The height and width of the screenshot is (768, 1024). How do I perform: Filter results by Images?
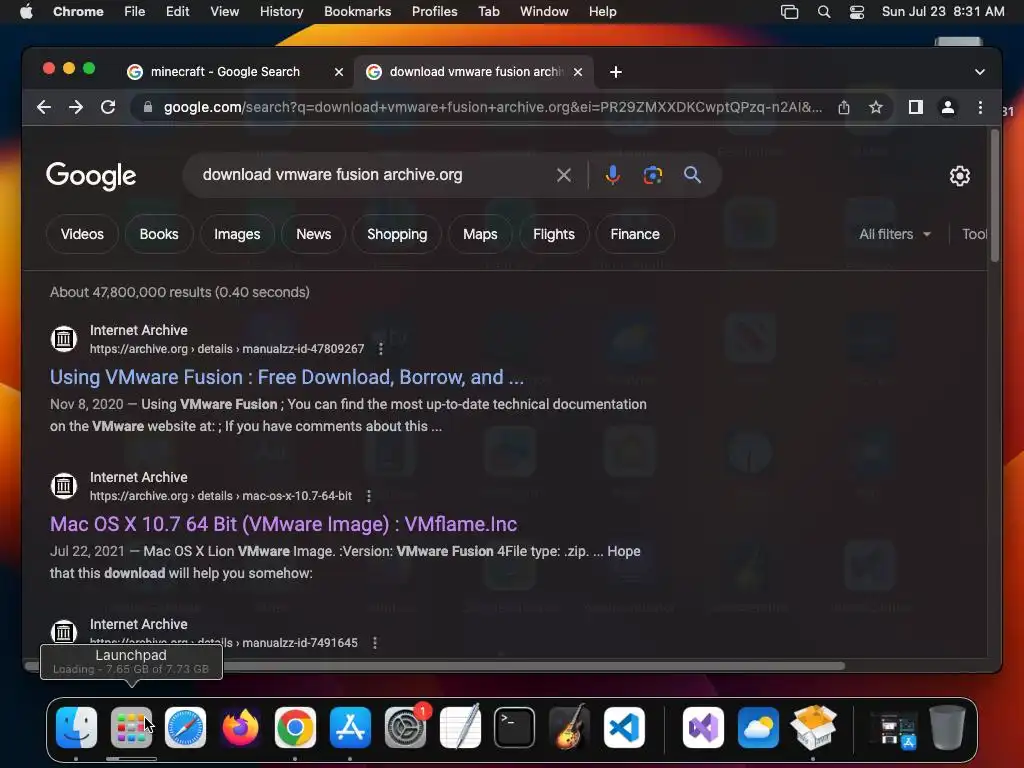coord(237,234)
